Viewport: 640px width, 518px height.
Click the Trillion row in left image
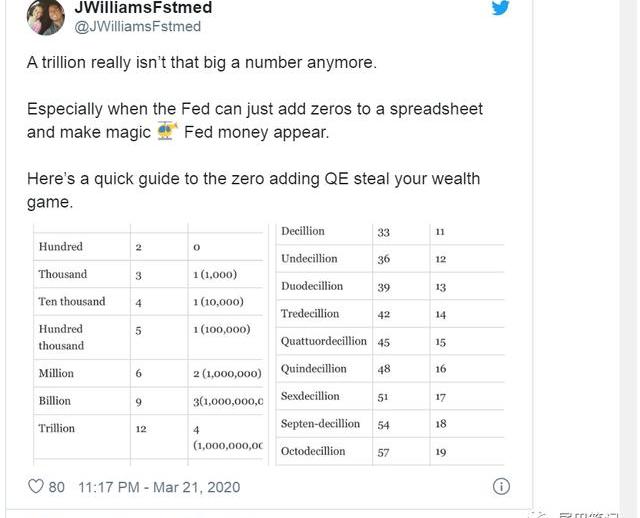coord(57,428)
